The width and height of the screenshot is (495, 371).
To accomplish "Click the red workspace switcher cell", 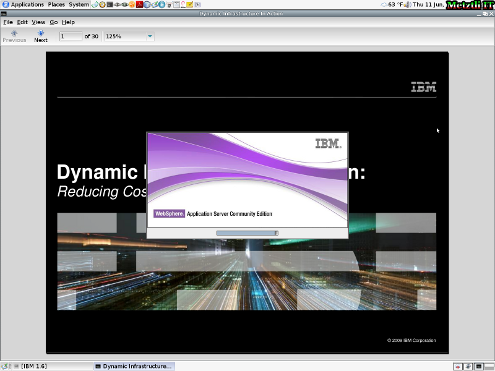I will (x=458, y=366).
